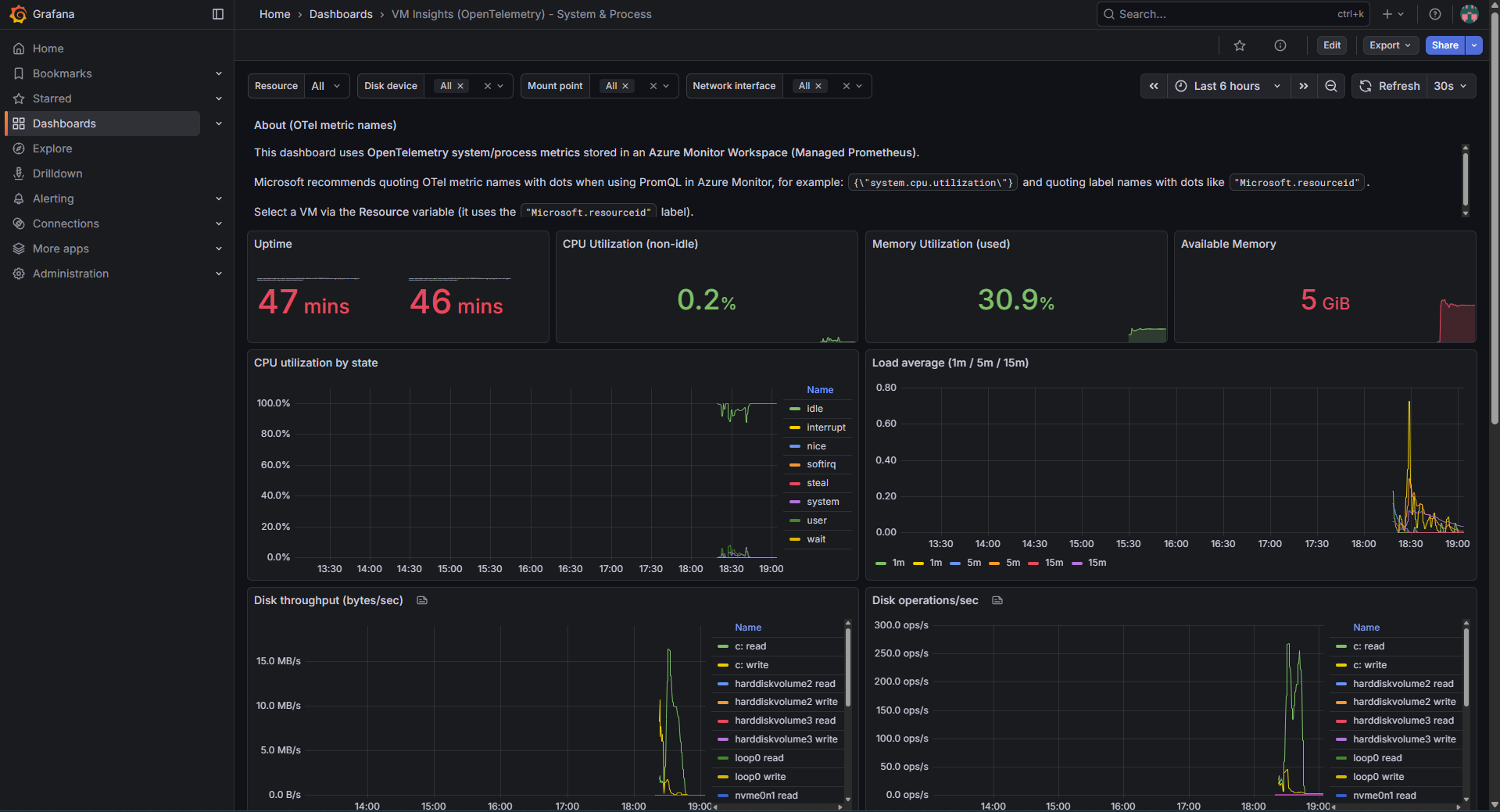Open the Last 6 hours time picker
1500x812 pixels.
pyautogui.click(x=1227, y=86)
